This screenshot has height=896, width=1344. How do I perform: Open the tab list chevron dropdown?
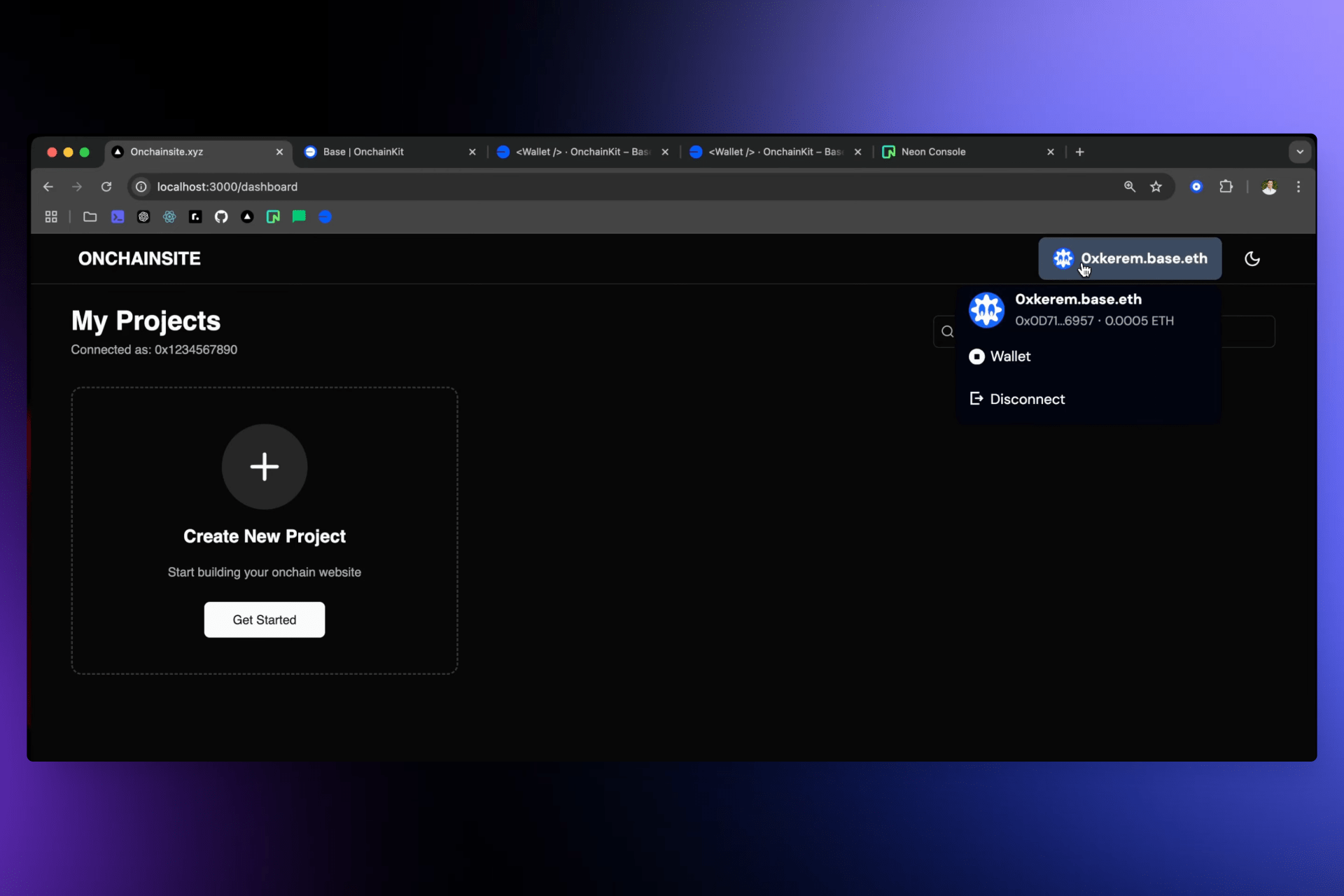(1300, 151)
